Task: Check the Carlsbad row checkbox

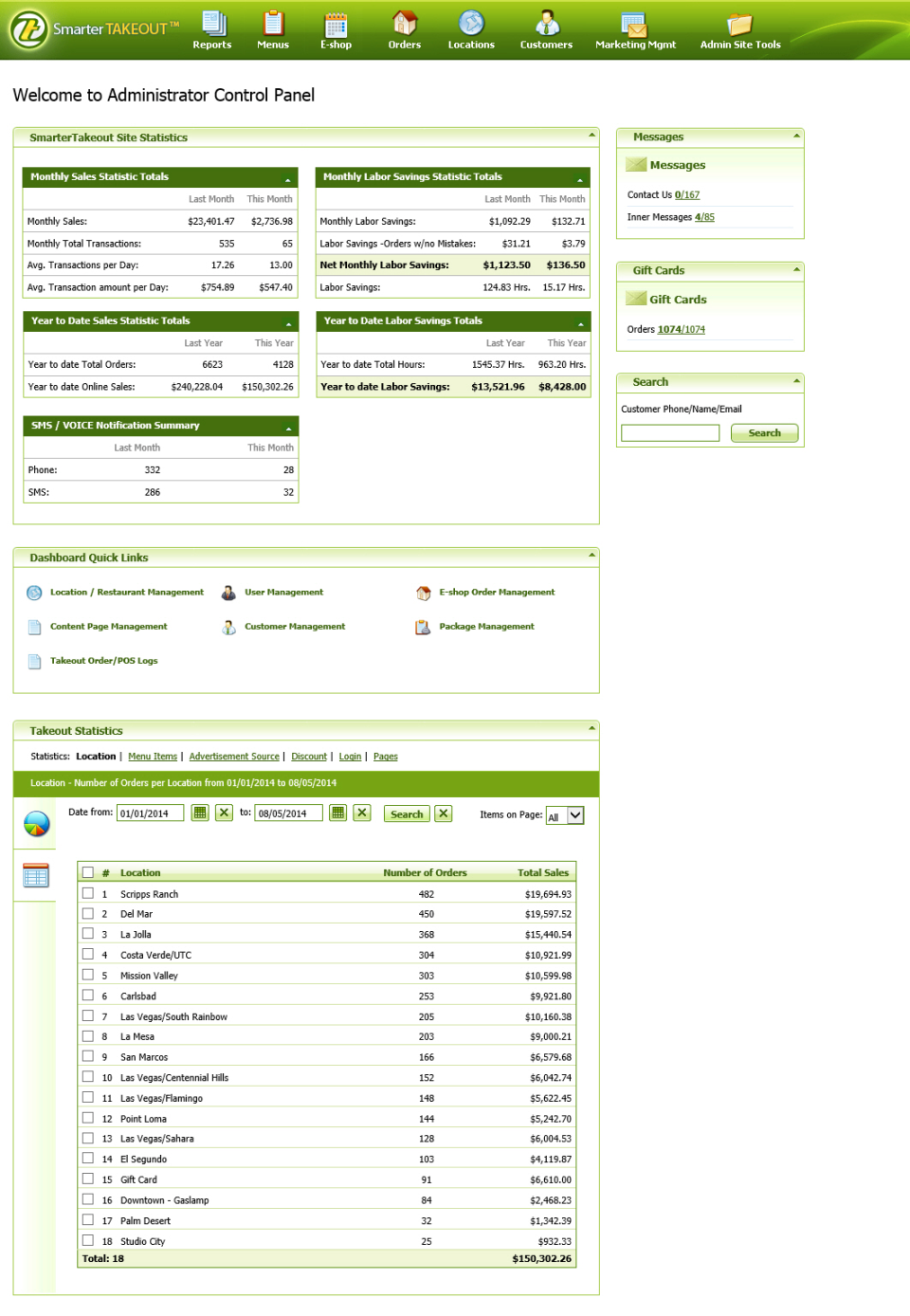Action: coord(88,995)
